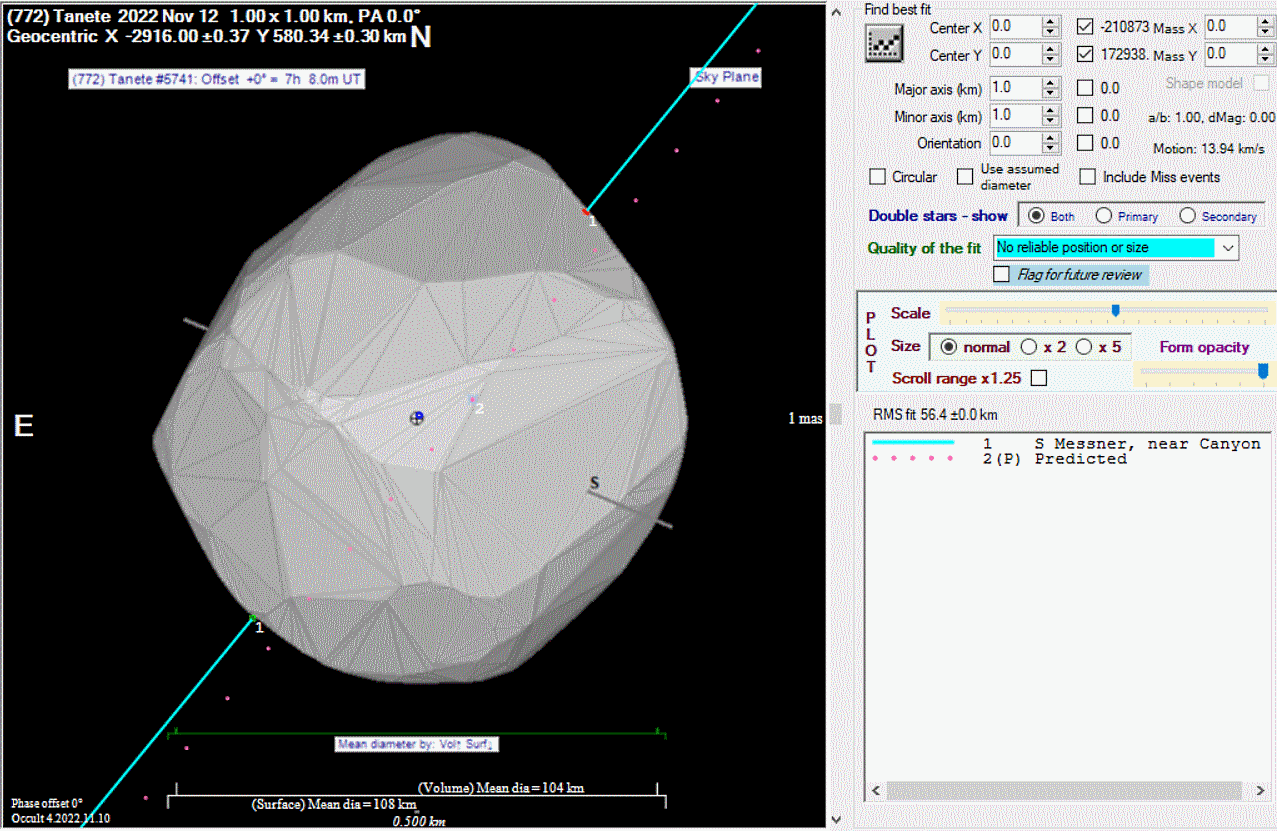This screenshot has width=1277, height=831.
Task: Select the S Messner, near Canyon legend entry
Action: pos(1146,444)
